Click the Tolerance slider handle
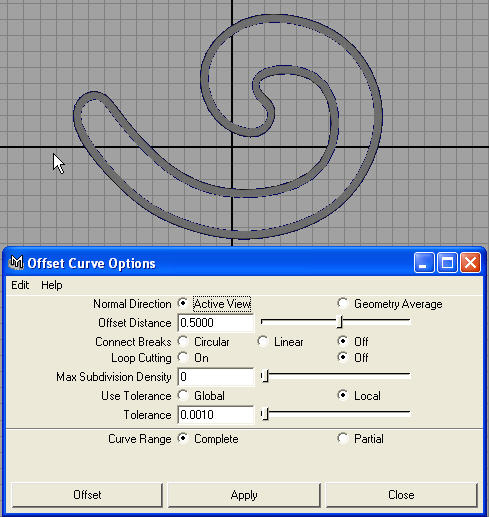The height and width of the screenshot is (517, 489). [265, 414]
